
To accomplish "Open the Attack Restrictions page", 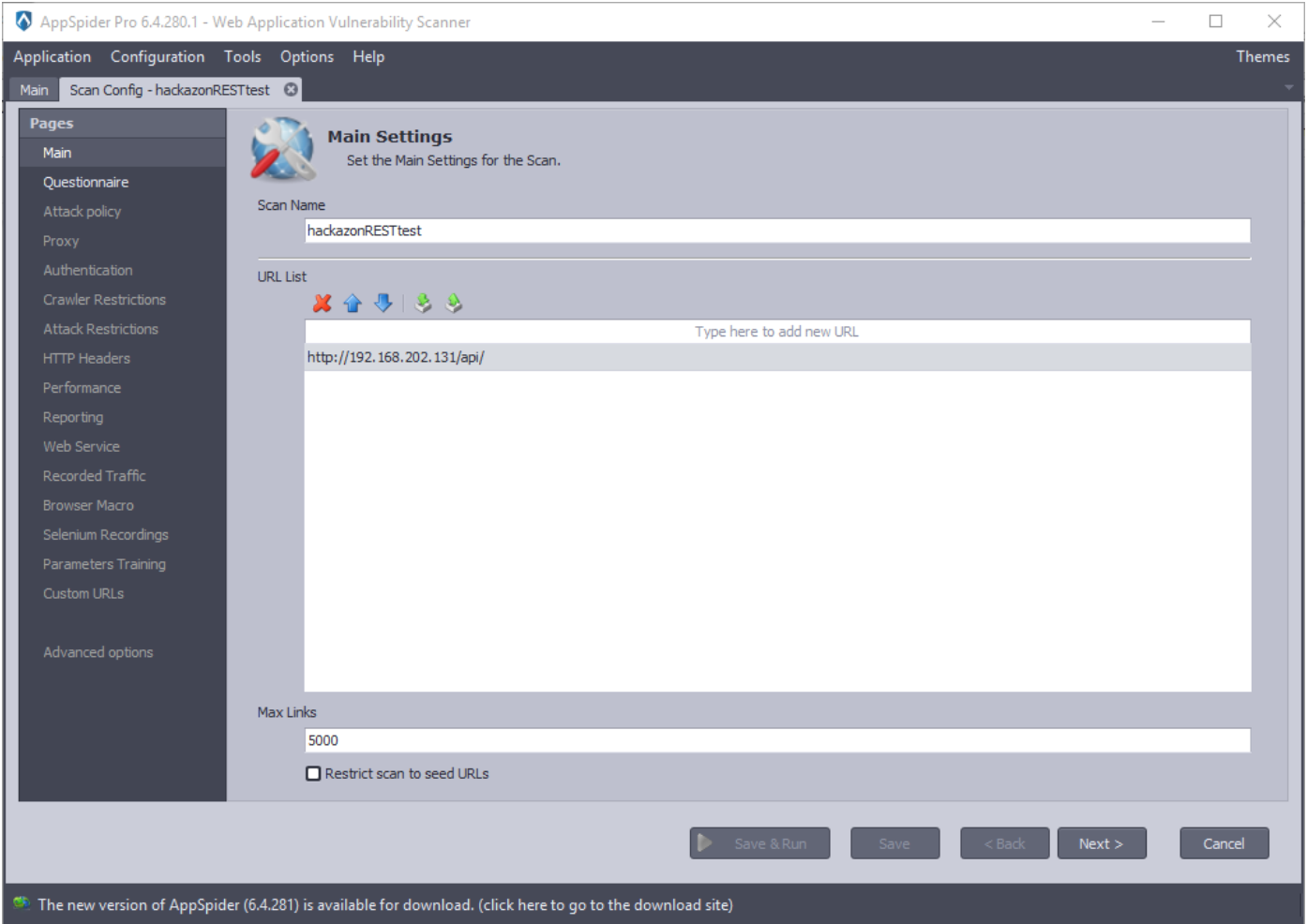I will [123, 329].
